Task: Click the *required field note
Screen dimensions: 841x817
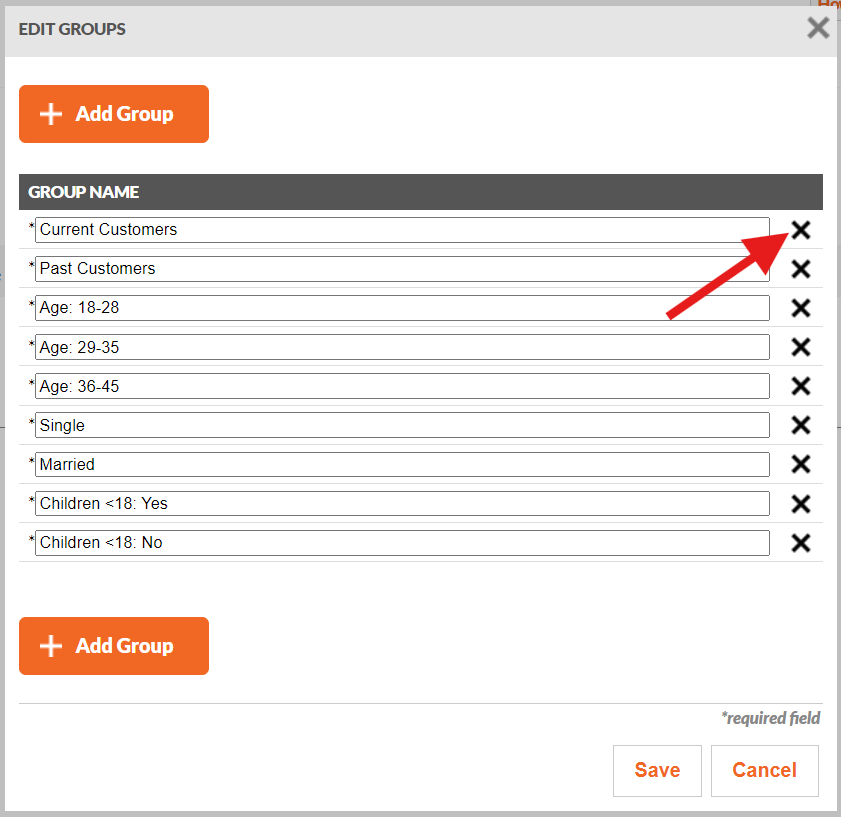Action: (771, 718)
